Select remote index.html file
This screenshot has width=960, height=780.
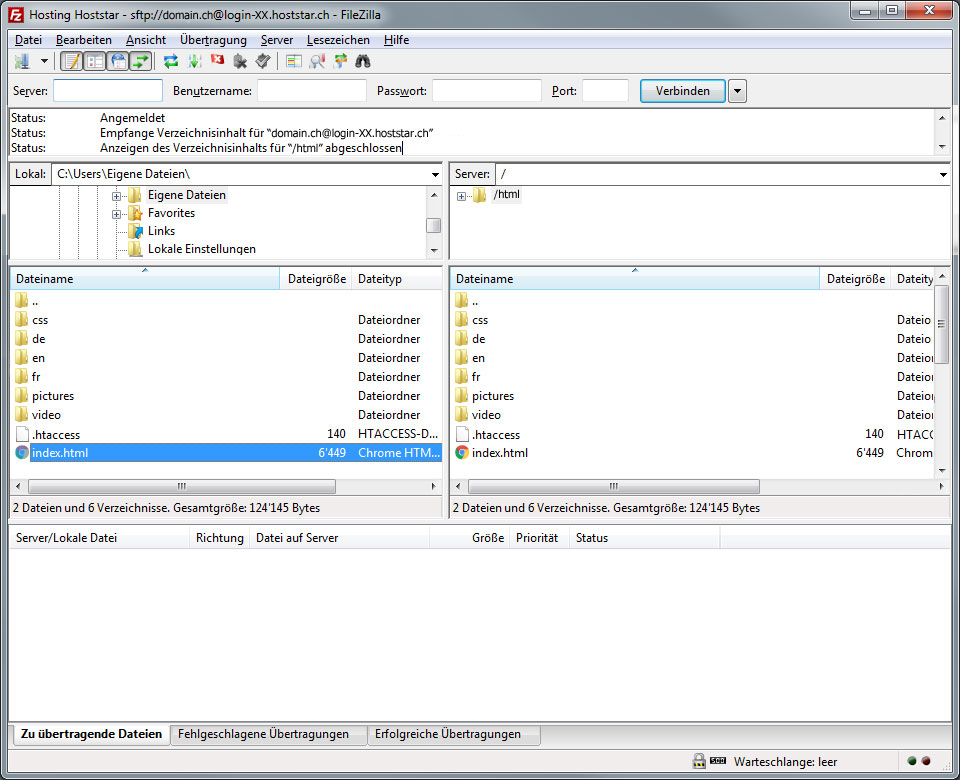click(500, 452)
